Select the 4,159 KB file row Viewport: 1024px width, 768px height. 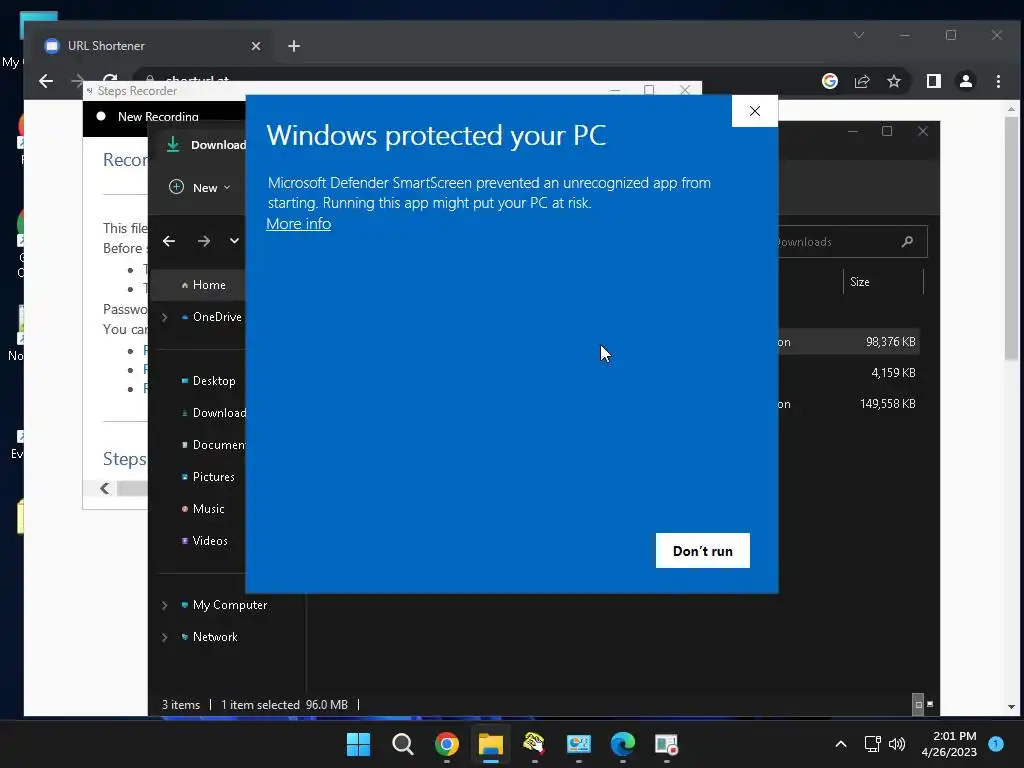pos(848,373)
